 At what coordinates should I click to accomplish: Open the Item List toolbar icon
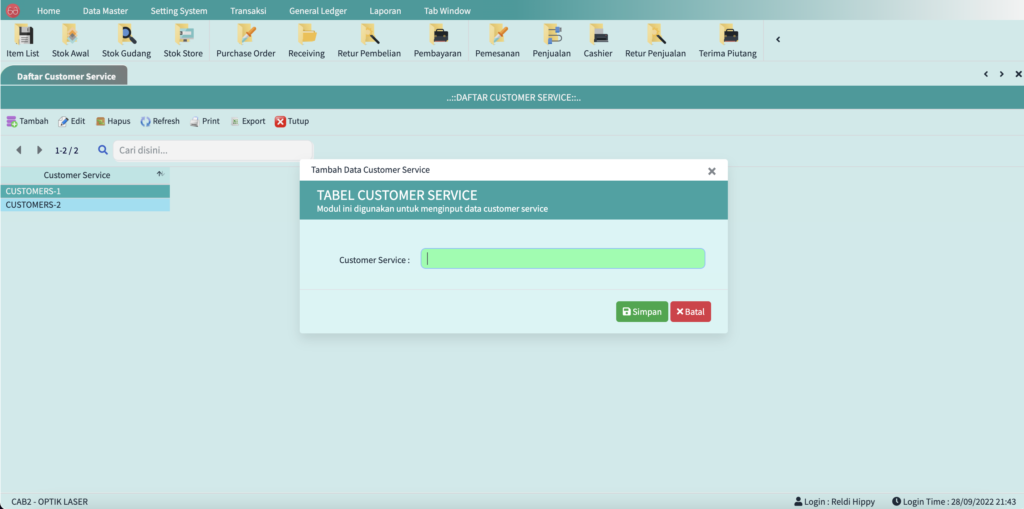[x=22, y=41]
